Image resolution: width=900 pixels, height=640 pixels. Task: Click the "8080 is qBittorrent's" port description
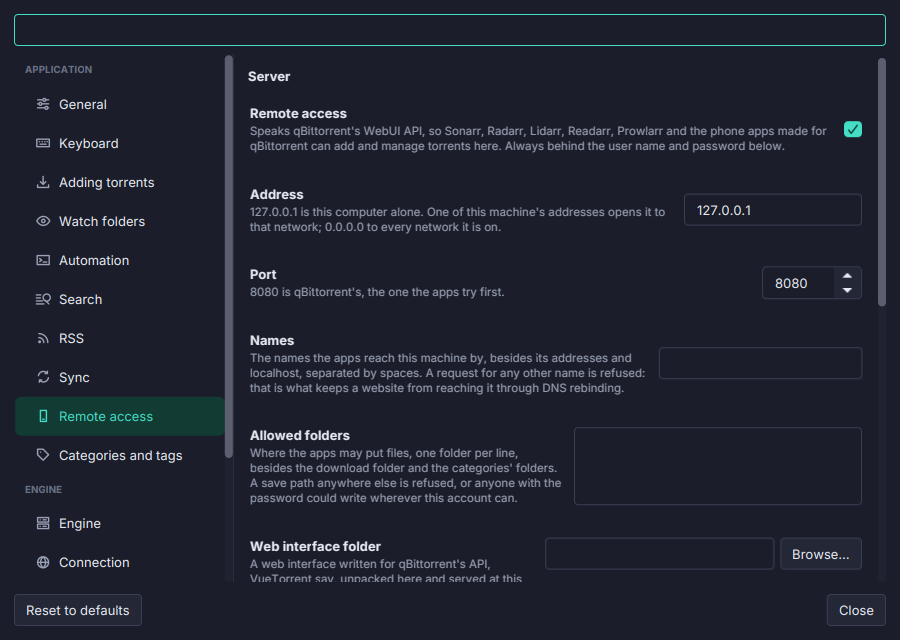[377, 292]
